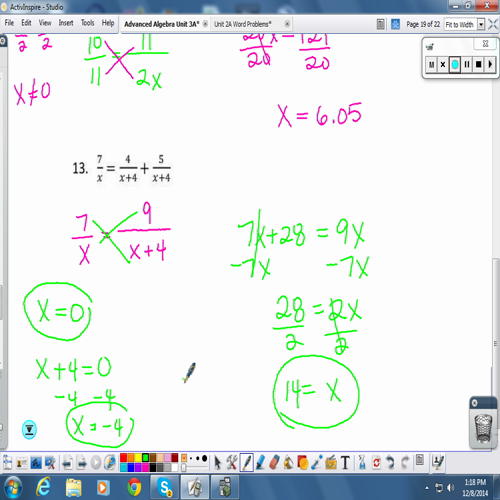
Task: Open the Edit menu
Action: [26, 23]
